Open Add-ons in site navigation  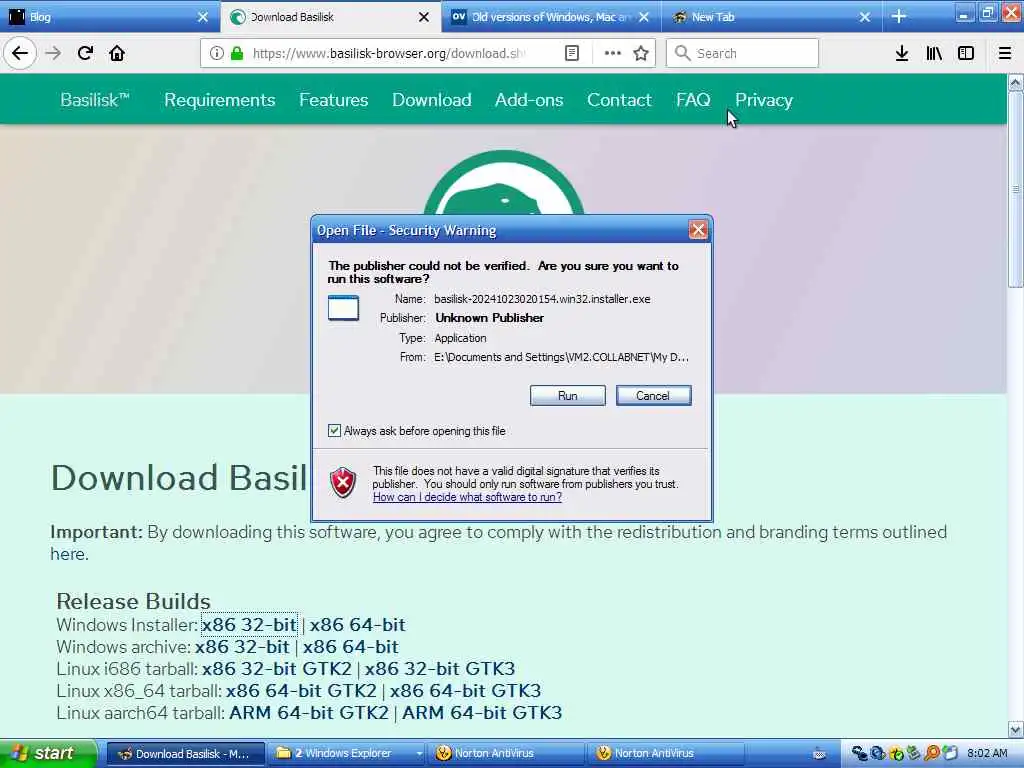529,100
